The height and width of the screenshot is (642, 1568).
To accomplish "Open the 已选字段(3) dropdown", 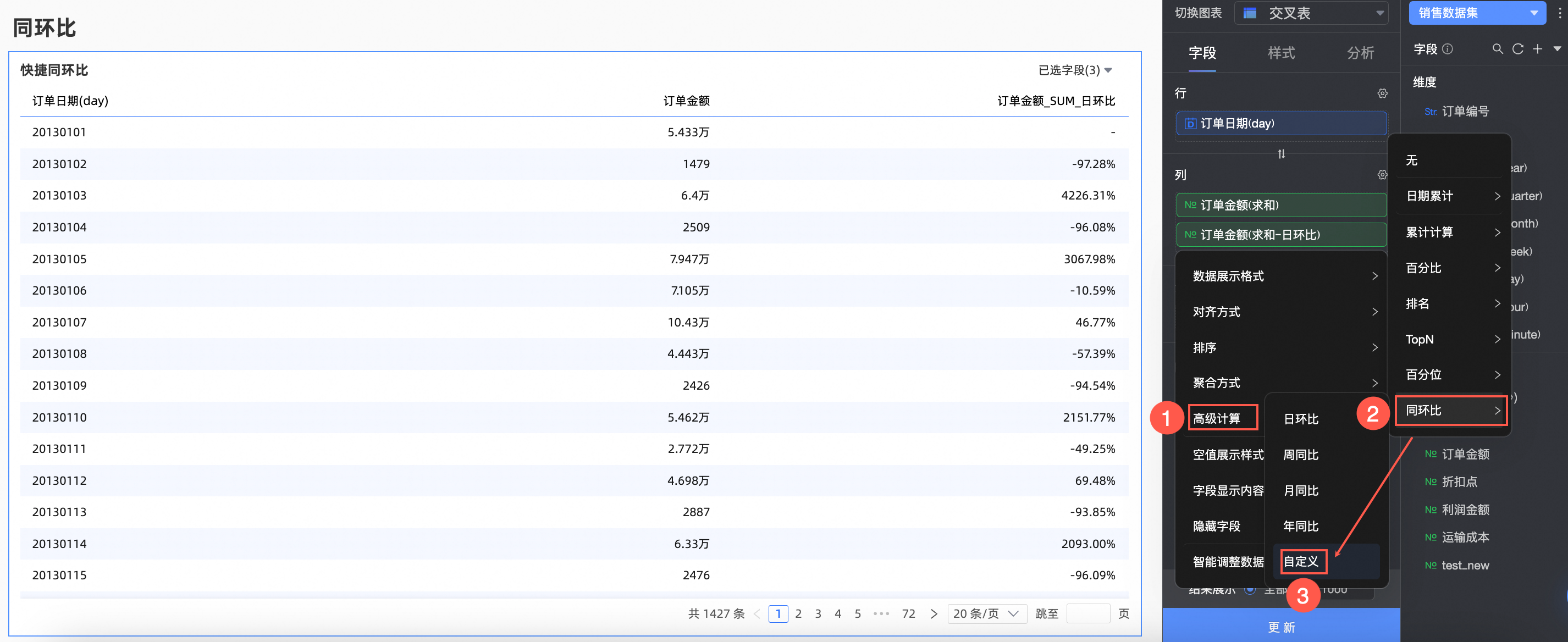I will click(x=1075, y=70).
